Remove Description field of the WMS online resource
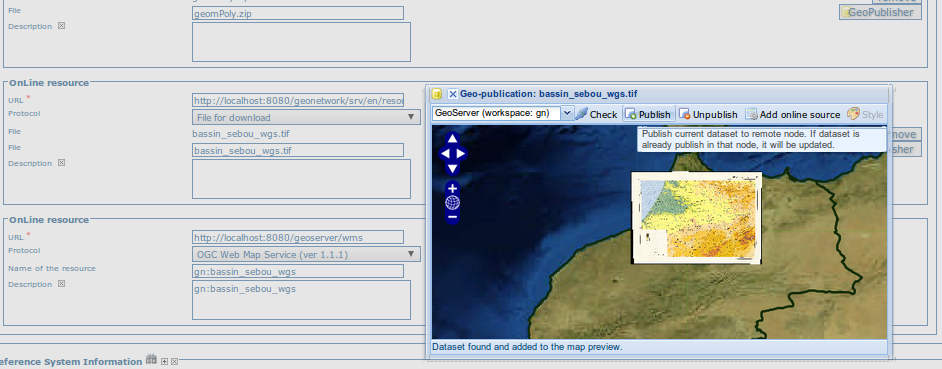Image resolution: width=942 pixels, height=369 pixels. coord(61,284)
